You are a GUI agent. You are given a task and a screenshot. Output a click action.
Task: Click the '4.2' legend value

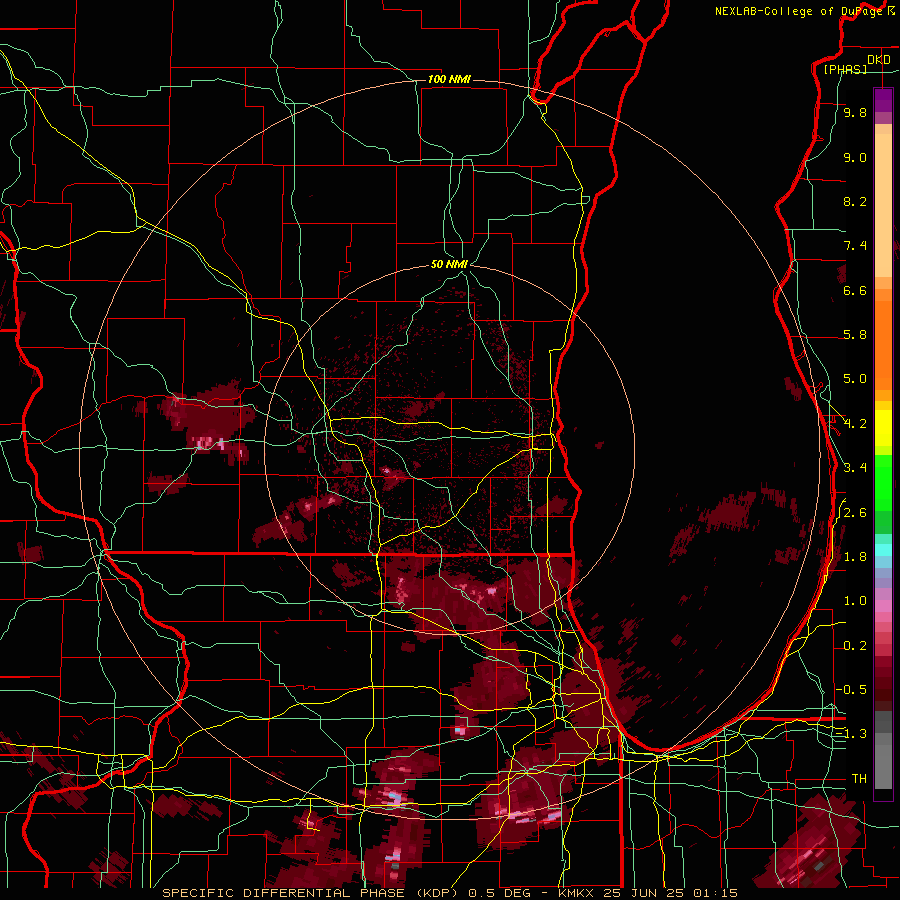855,424
